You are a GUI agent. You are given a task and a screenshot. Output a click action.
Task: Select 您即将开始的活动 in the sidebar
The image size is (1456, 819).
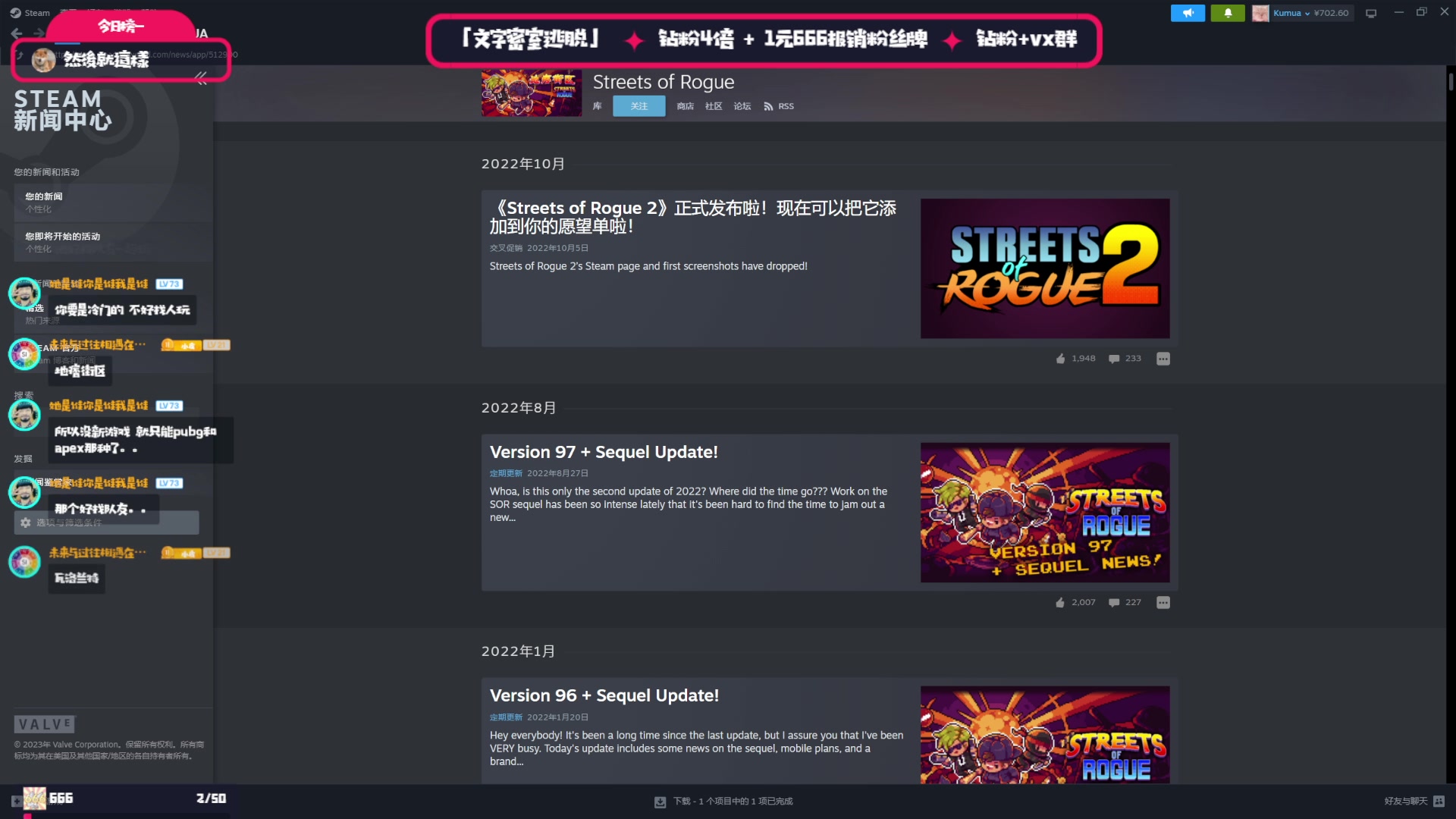[x=113, y=242]
